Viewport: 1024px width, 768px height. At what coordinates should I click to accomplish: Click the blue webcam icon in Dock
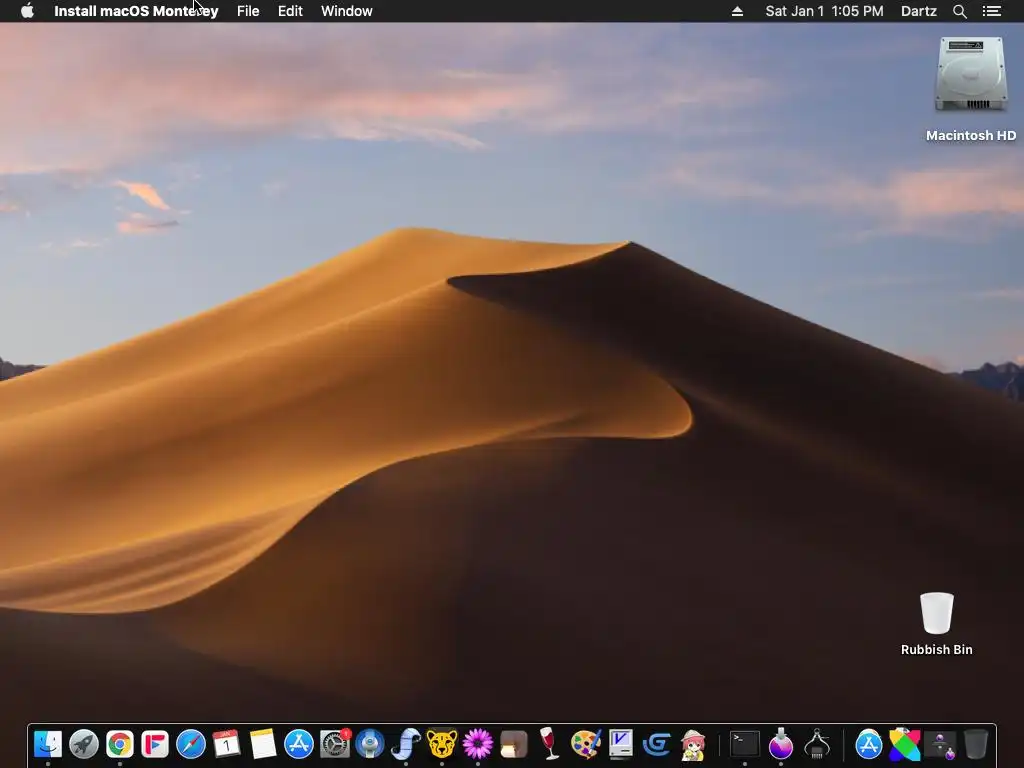(370, 744)
